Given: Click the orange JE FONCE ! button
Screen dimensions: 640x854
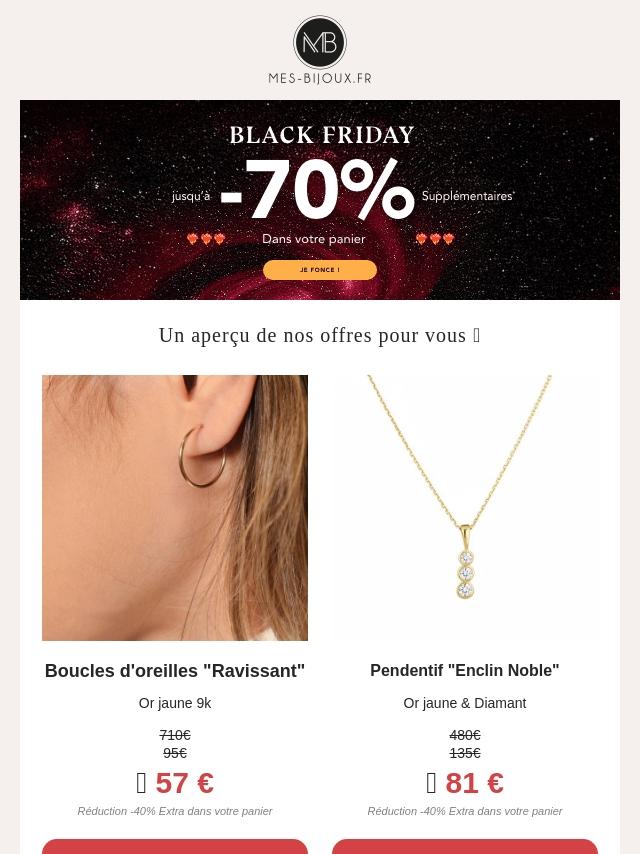Looking at the screenshot, I should click(x=320, y=270).
